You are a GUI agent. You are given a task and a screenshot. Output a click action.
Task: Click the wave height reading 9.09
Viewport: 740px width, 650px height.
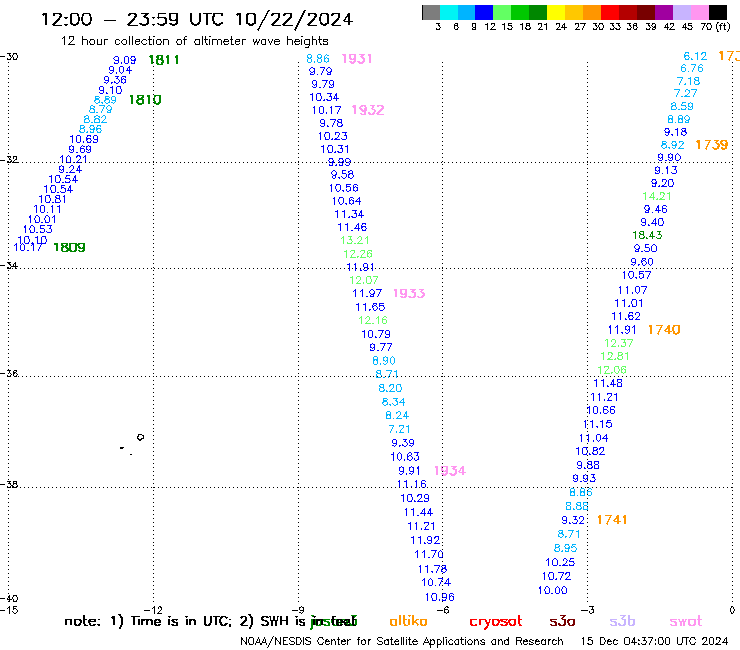(x=125, y=60)
